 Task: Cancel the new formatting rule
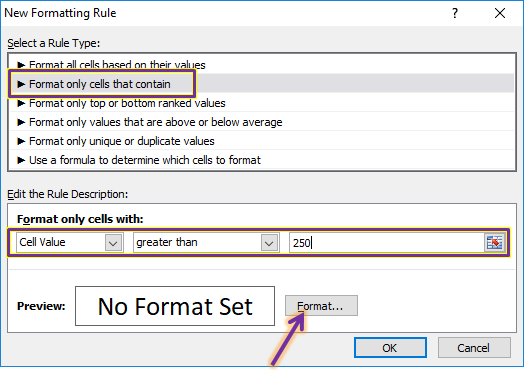[x=474, y=348]
